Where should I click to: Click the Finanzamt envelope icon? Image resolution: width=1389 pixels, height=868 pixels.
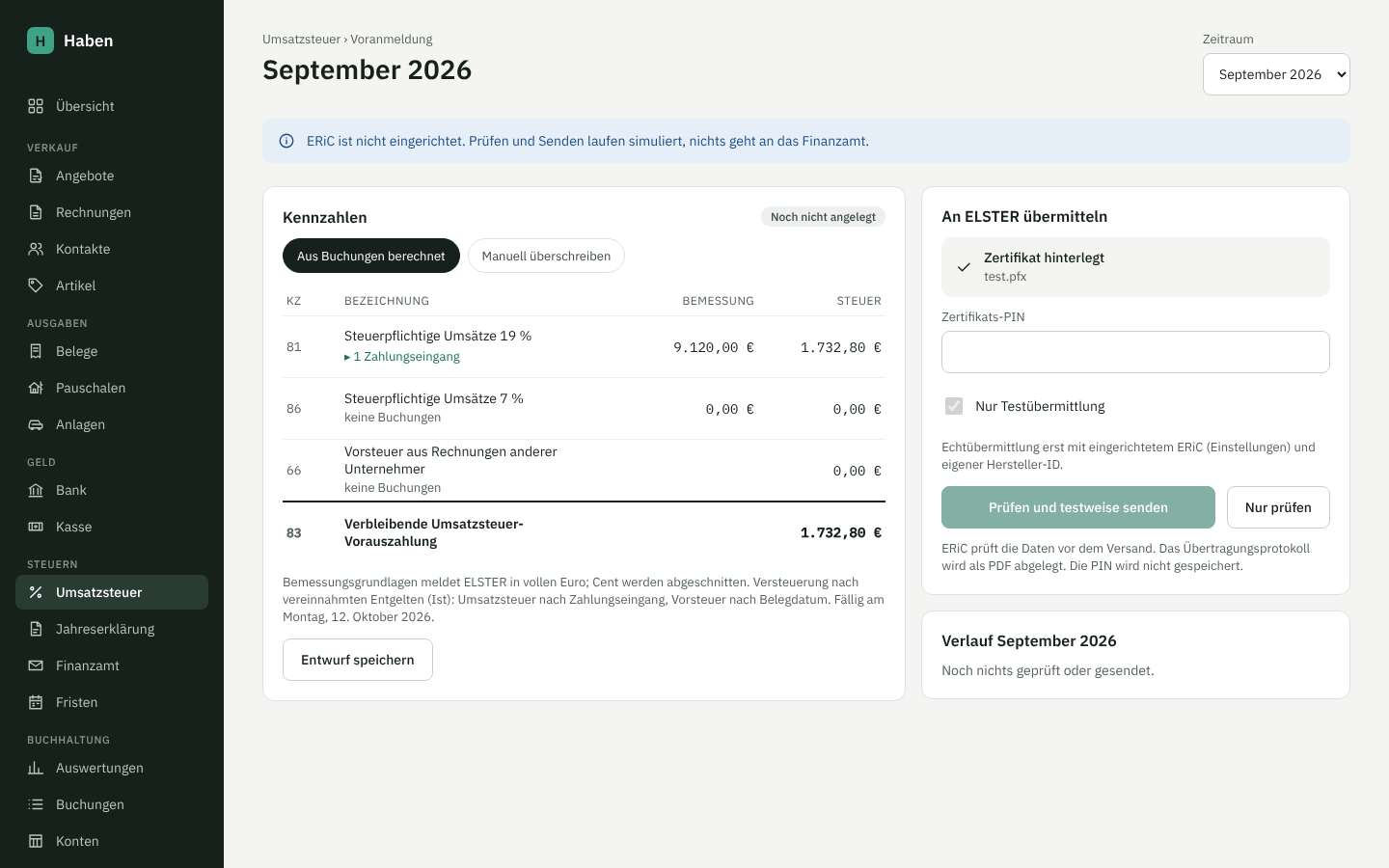[x=36, y=665]
